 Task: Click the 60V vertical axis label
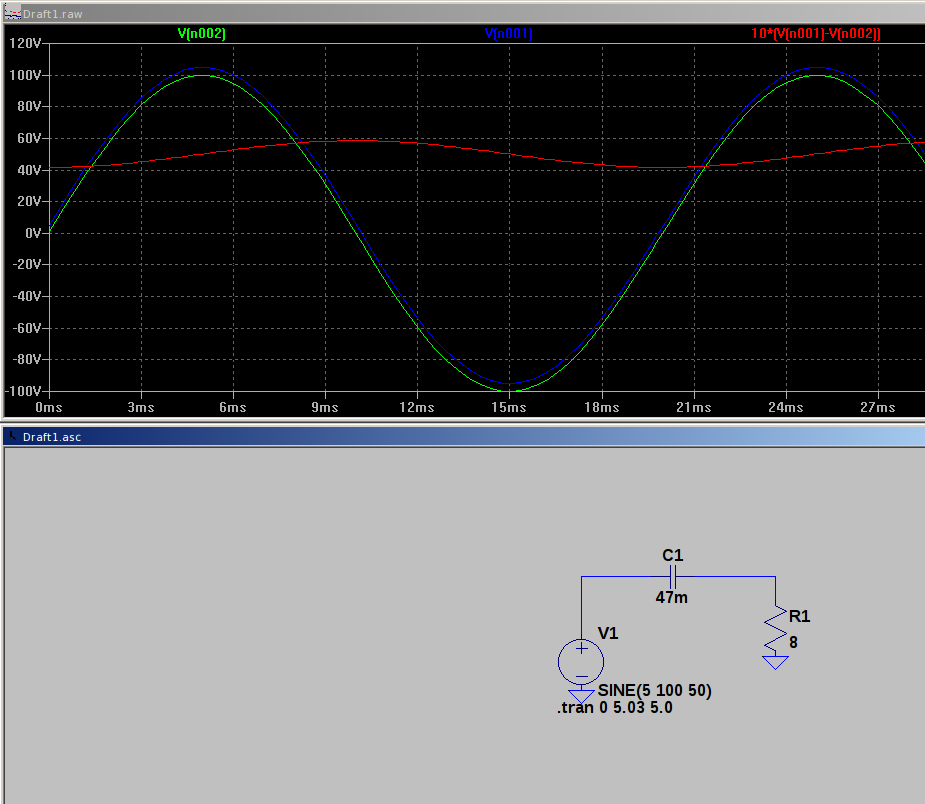pos(29,138)
